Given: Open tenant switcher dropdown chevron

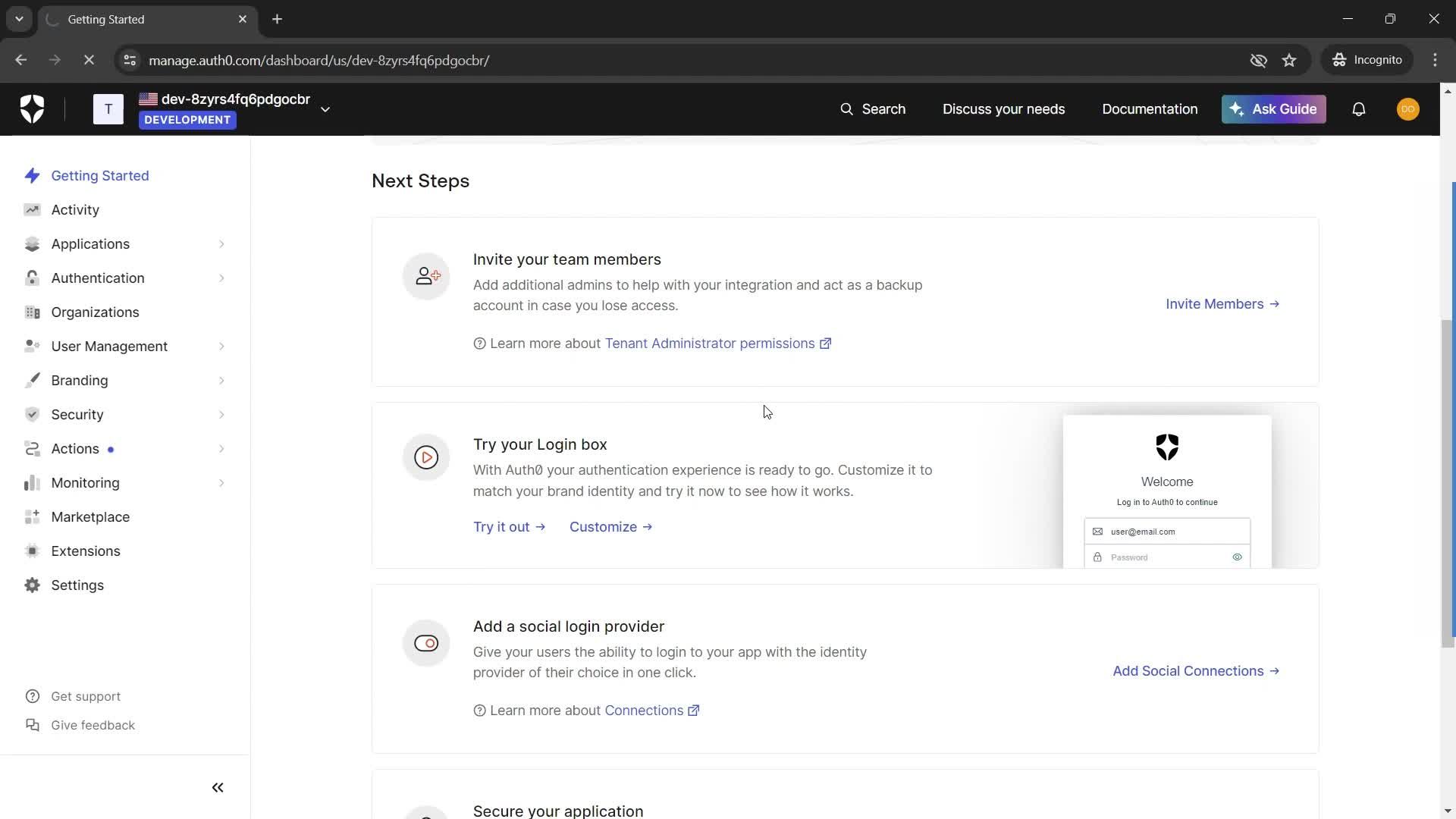Looking at the screenshot, I should pyautogui.click(x=325, y=110).
